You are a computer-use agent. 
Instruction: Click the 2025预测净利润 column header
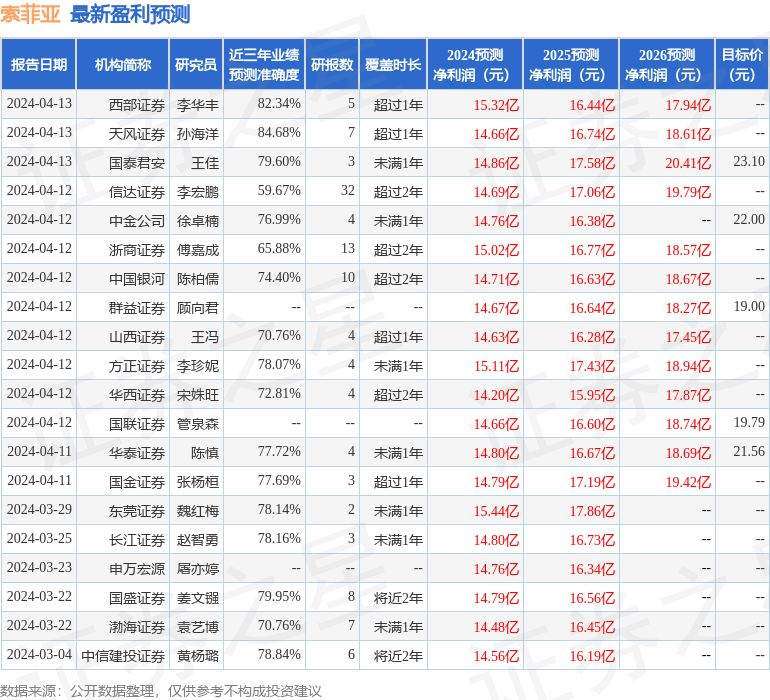[x=570, y=65]
